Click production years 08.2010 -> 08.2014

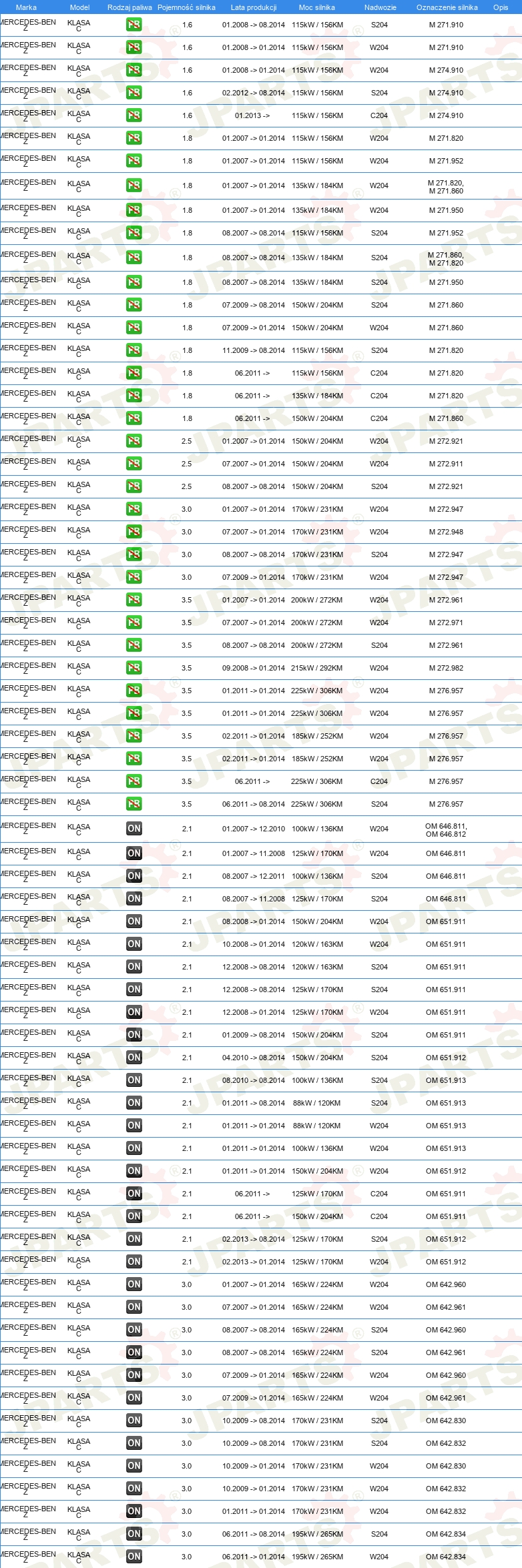pos(254,1080)
